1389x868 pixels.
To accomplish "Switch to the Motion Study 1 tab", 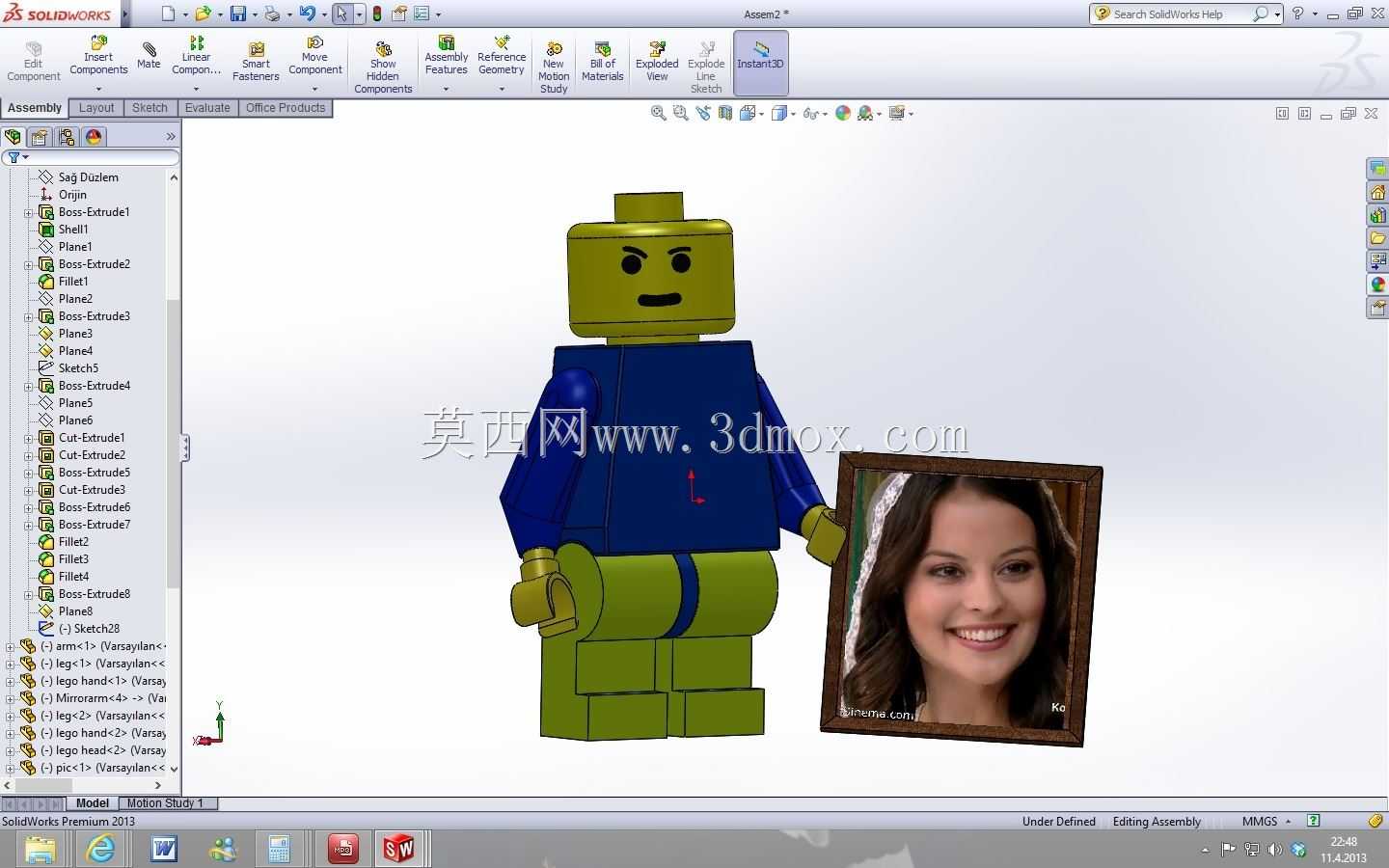I will click(165, 802).
